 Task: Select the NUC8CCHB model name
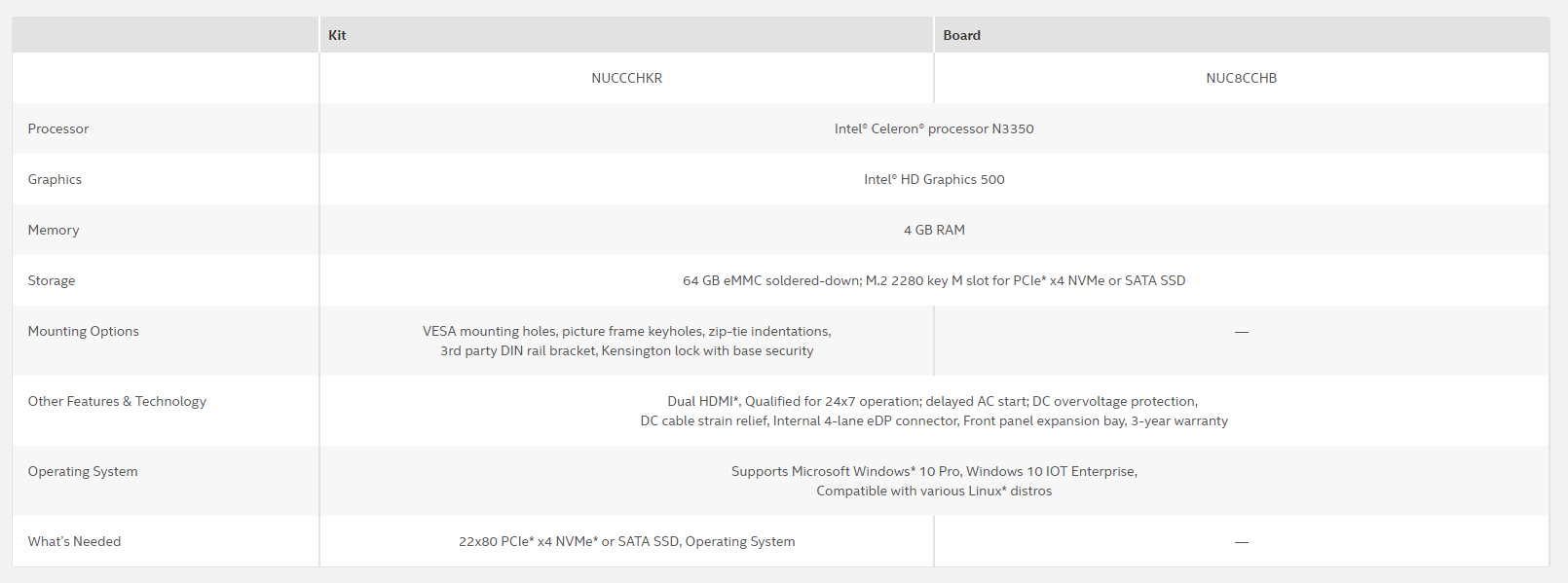[1241, 78]
